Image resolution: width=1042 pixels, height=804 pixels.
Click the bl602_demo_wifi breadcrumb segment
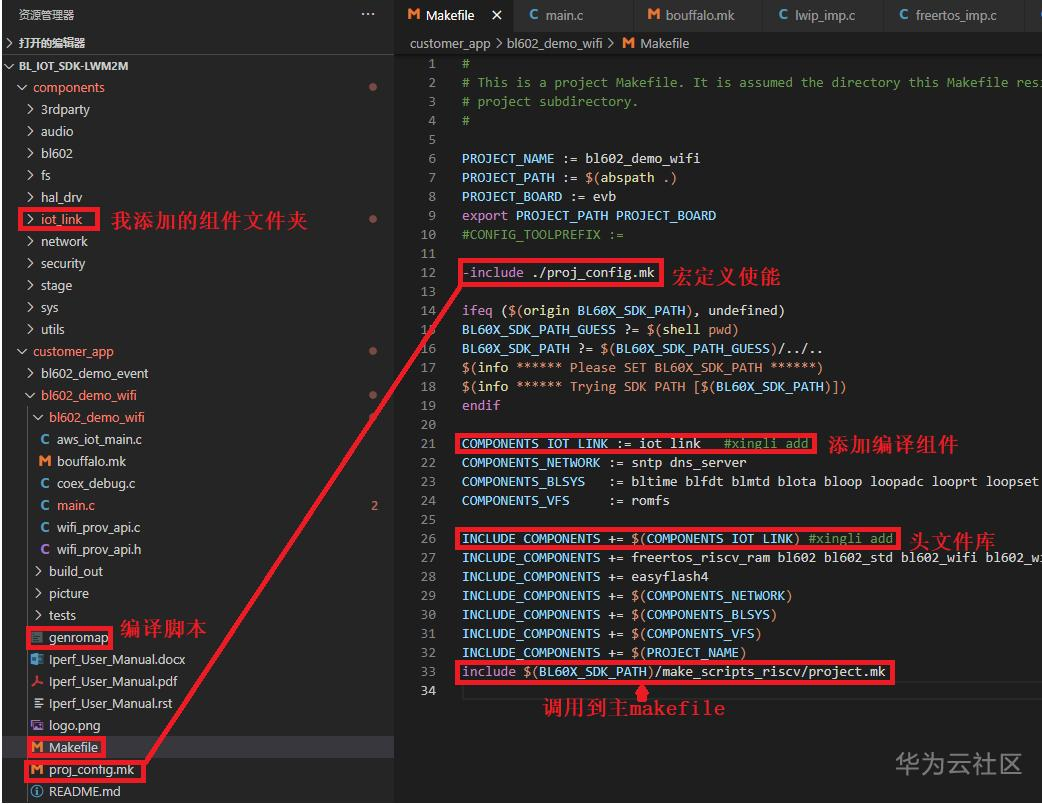click(554, 43)
